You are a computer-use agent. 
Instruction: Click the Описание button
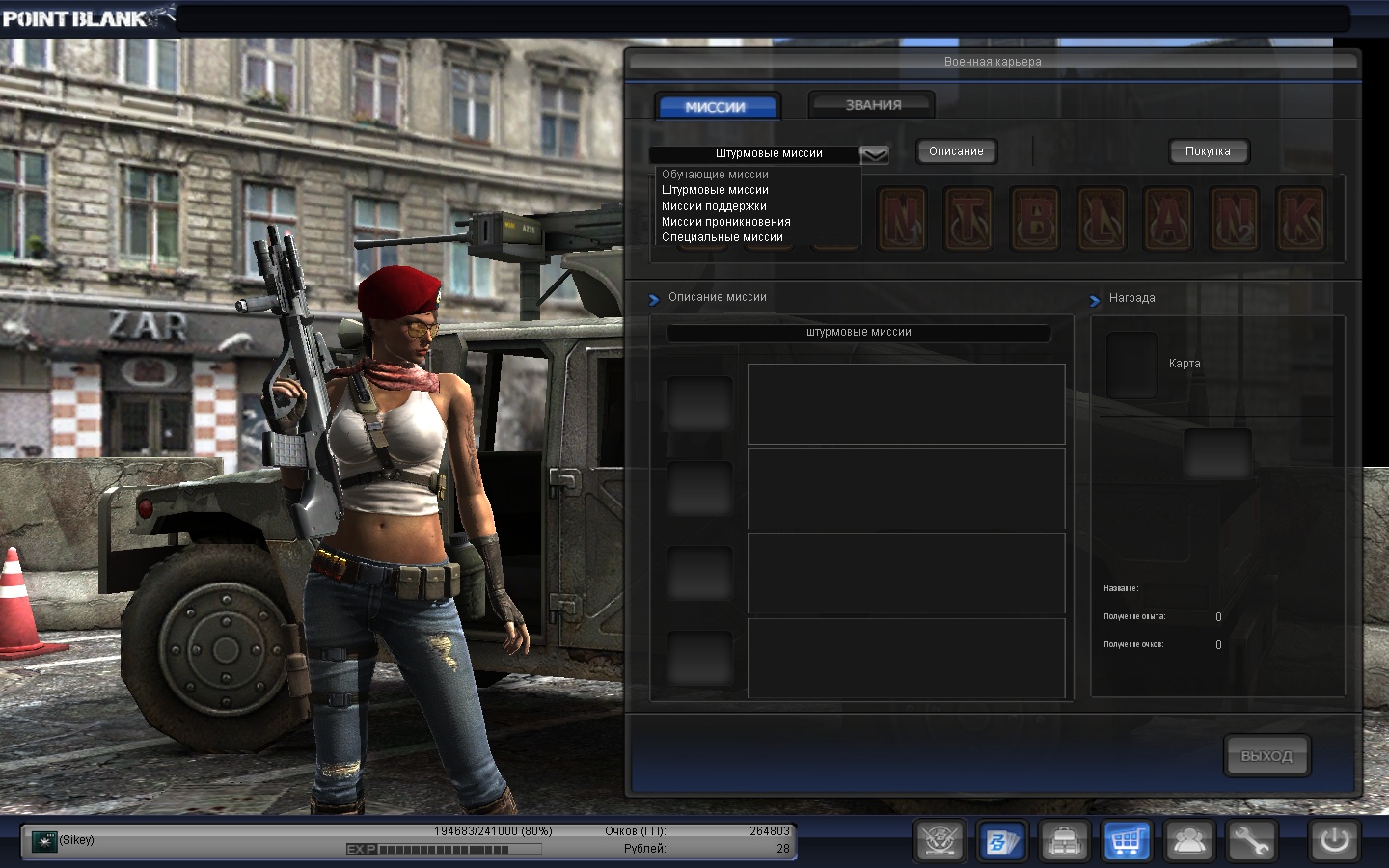[956, 151]
